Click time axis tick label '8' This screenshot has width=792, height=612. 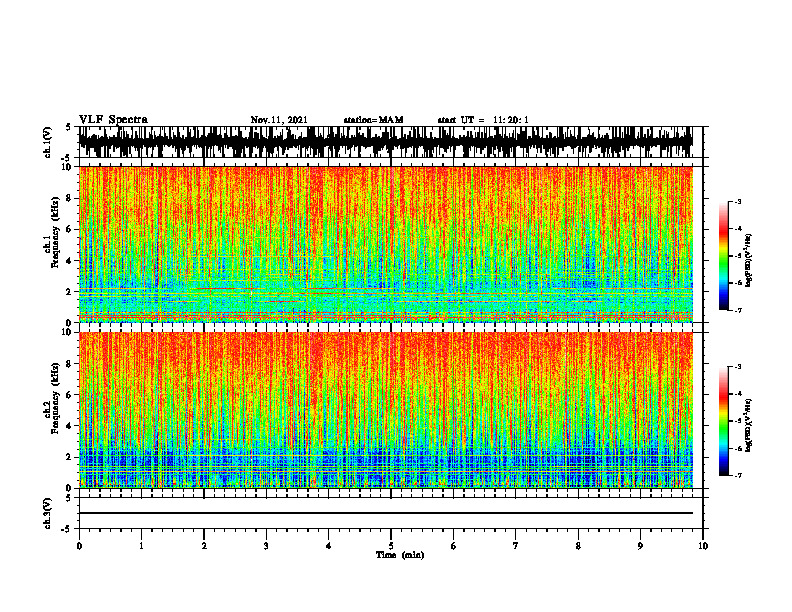pos(578,546)
